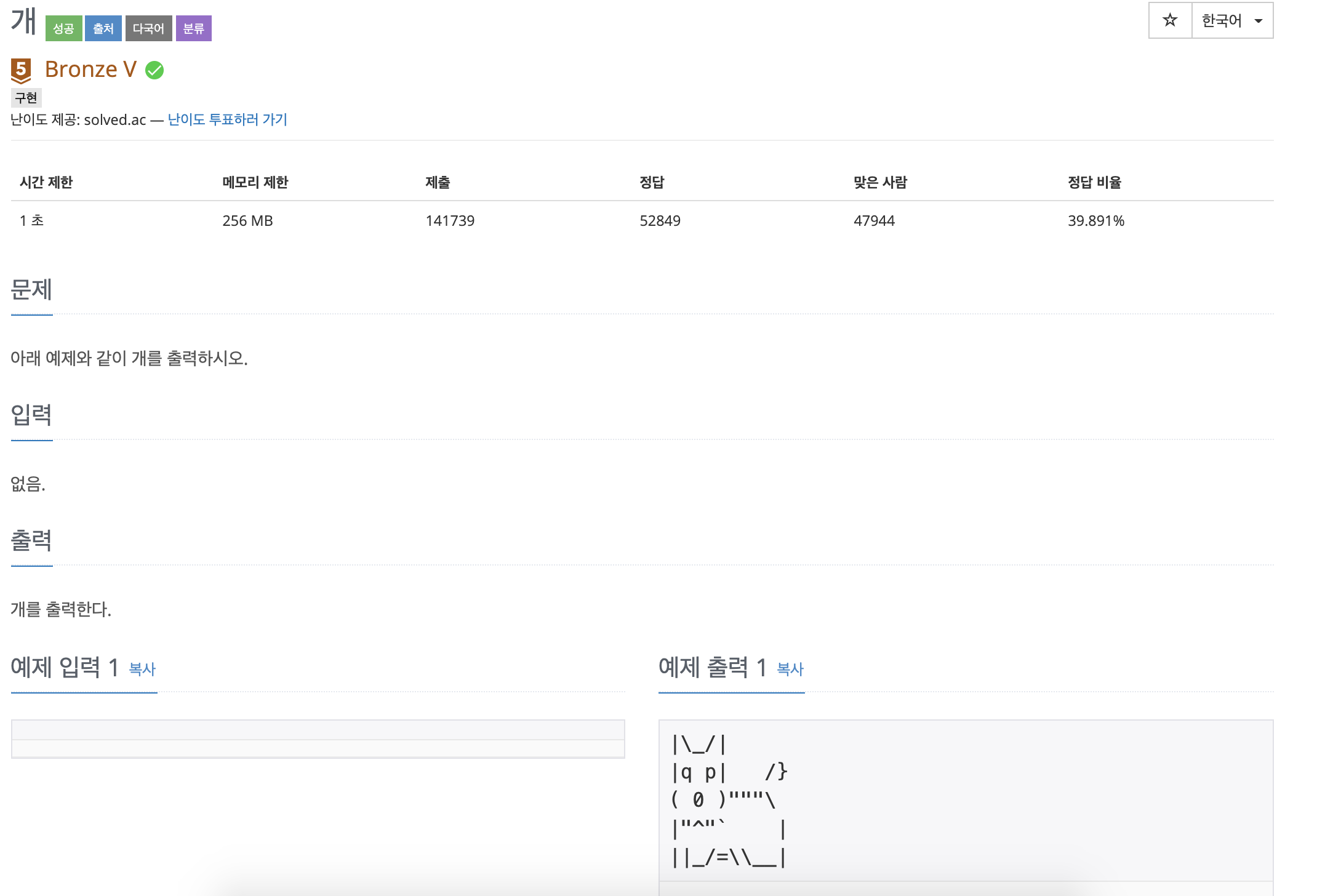Click the 예제 출력 1 heading
1317x896 pixels.
[712, 667]
